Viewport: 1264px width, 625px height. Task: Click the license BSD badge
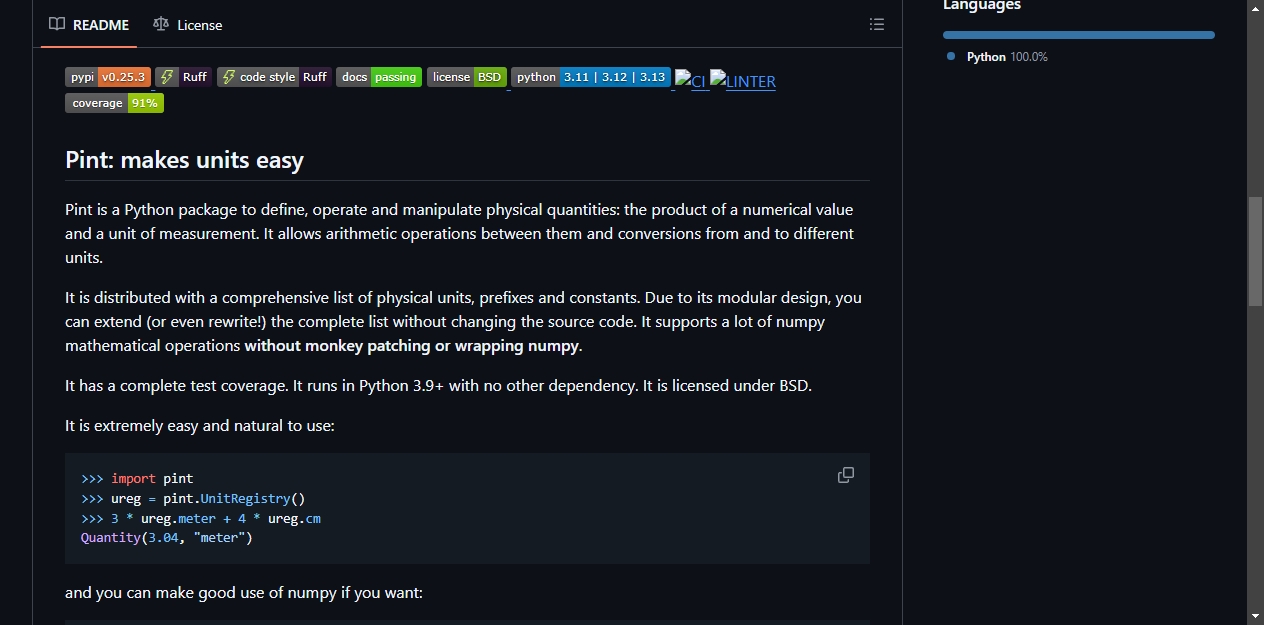point(467,77)
